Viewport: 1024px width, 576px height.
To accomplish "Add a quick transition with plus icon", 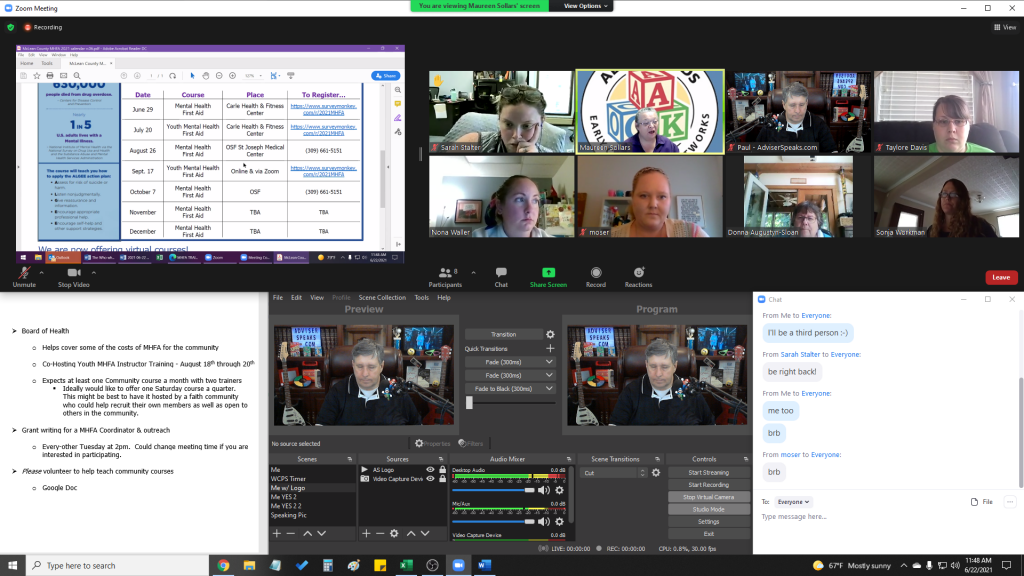I will click(550, 348).
